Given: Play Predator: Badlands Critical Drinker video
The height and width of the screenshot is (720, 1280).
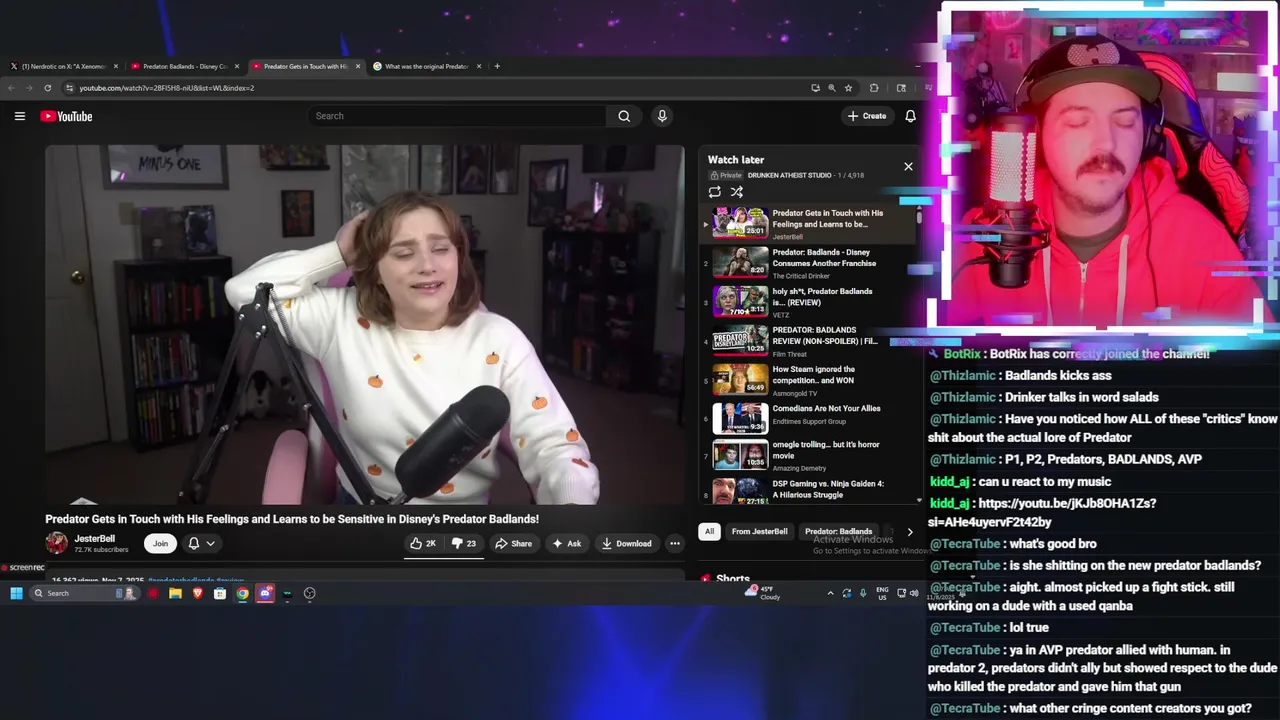Looking at the screenshot, I should point(808,263).
